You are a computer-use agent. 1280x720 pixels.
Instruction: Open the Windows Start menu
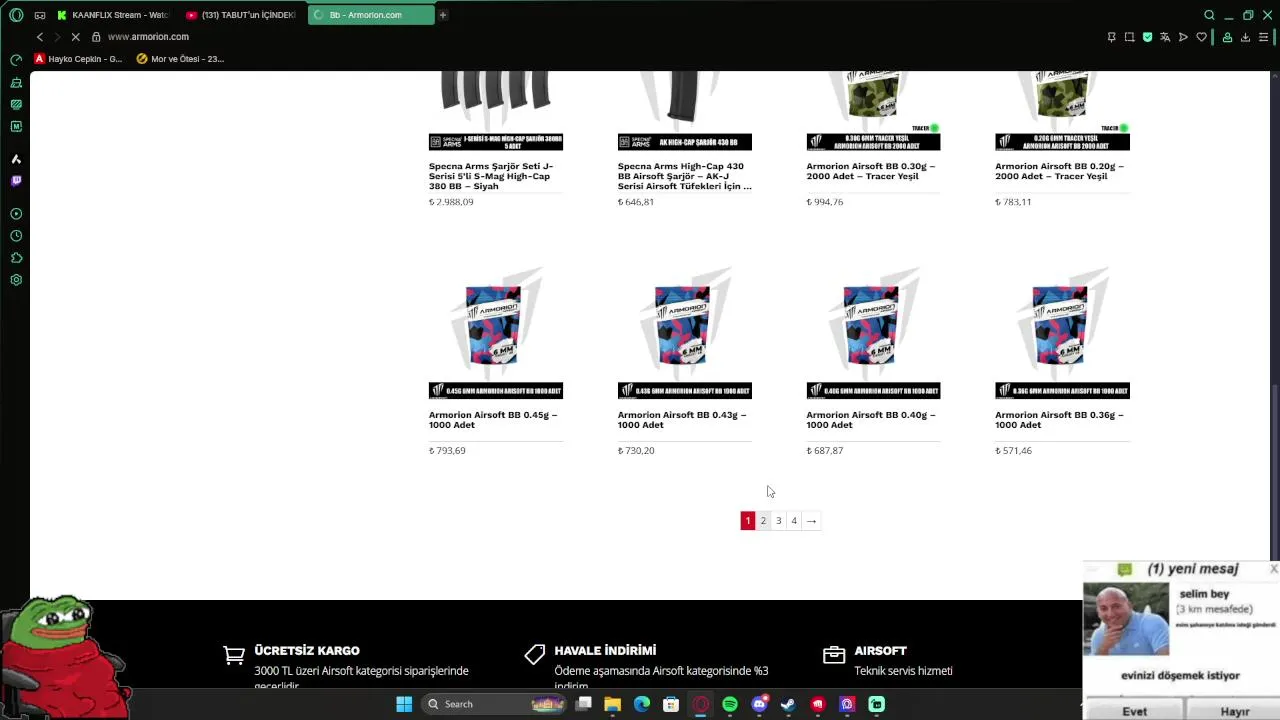[404, 704]
